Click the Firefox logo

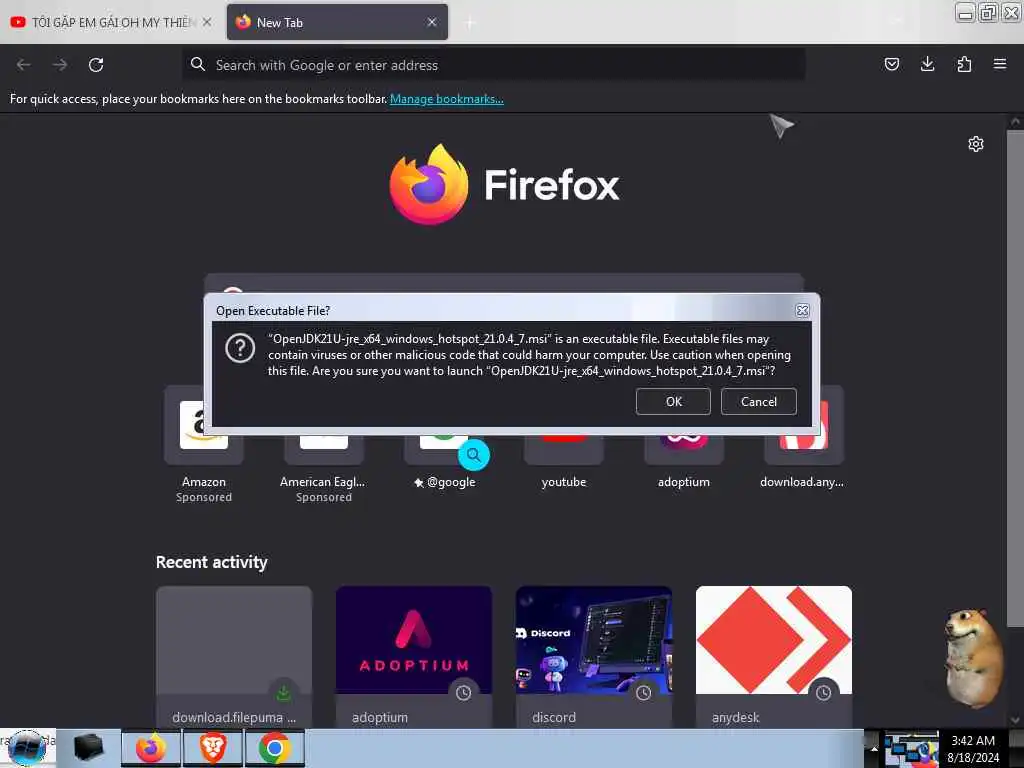(x=505, y=185)
